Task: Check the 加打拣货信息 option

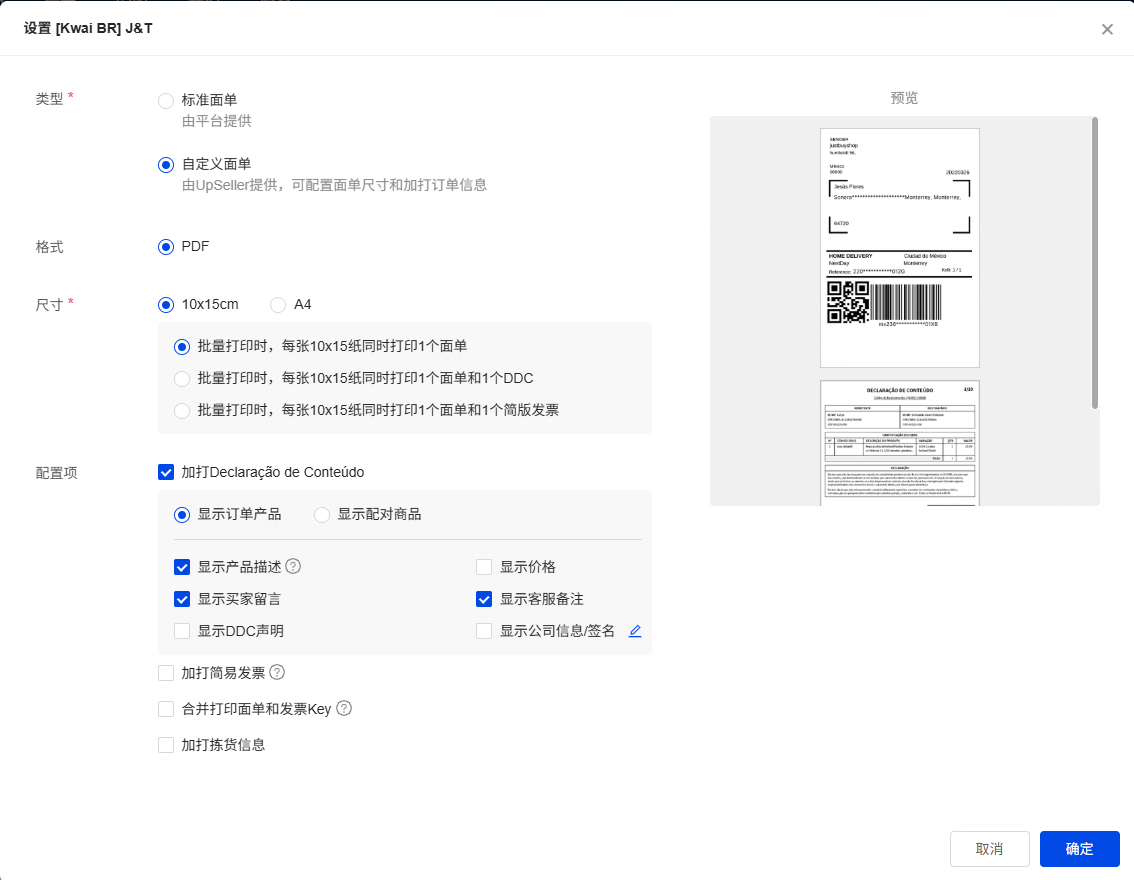Action: point(166,745)
